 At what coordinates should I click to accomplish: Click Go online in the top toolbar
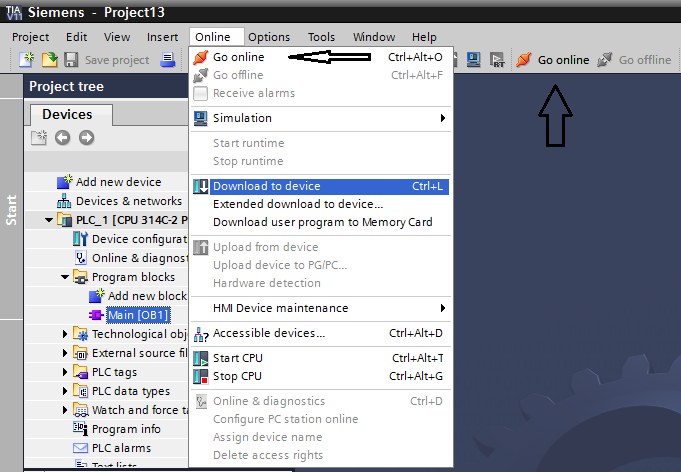pyautogui.click(x=553, y=60)
